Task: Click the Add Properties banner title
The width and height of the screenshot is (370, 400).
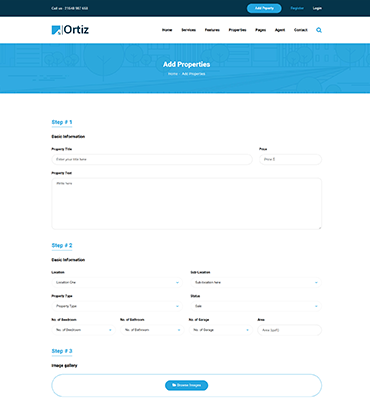Action: (x=187, y=64)
